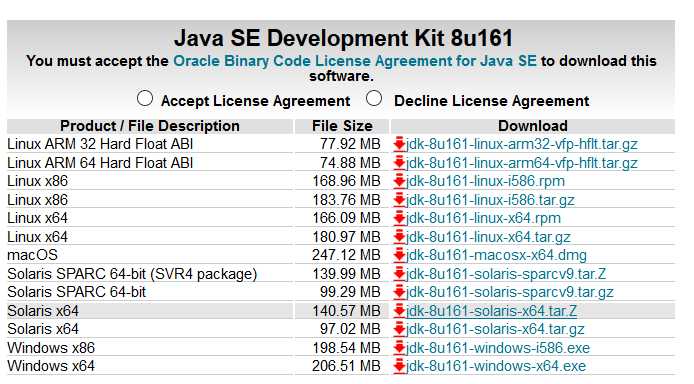Click red download arrow for solaris-sparcv9.tar.Z
694x384 pixels.
coord(399,274)
